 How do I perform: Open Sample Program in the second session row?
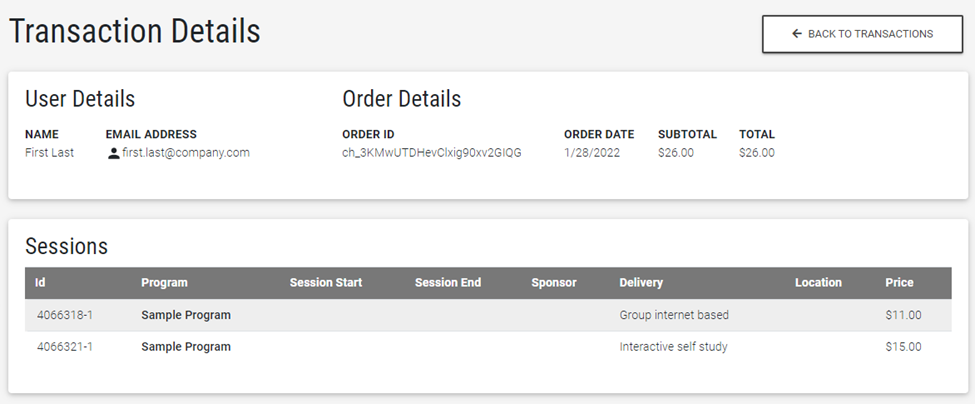coord(186,347)
